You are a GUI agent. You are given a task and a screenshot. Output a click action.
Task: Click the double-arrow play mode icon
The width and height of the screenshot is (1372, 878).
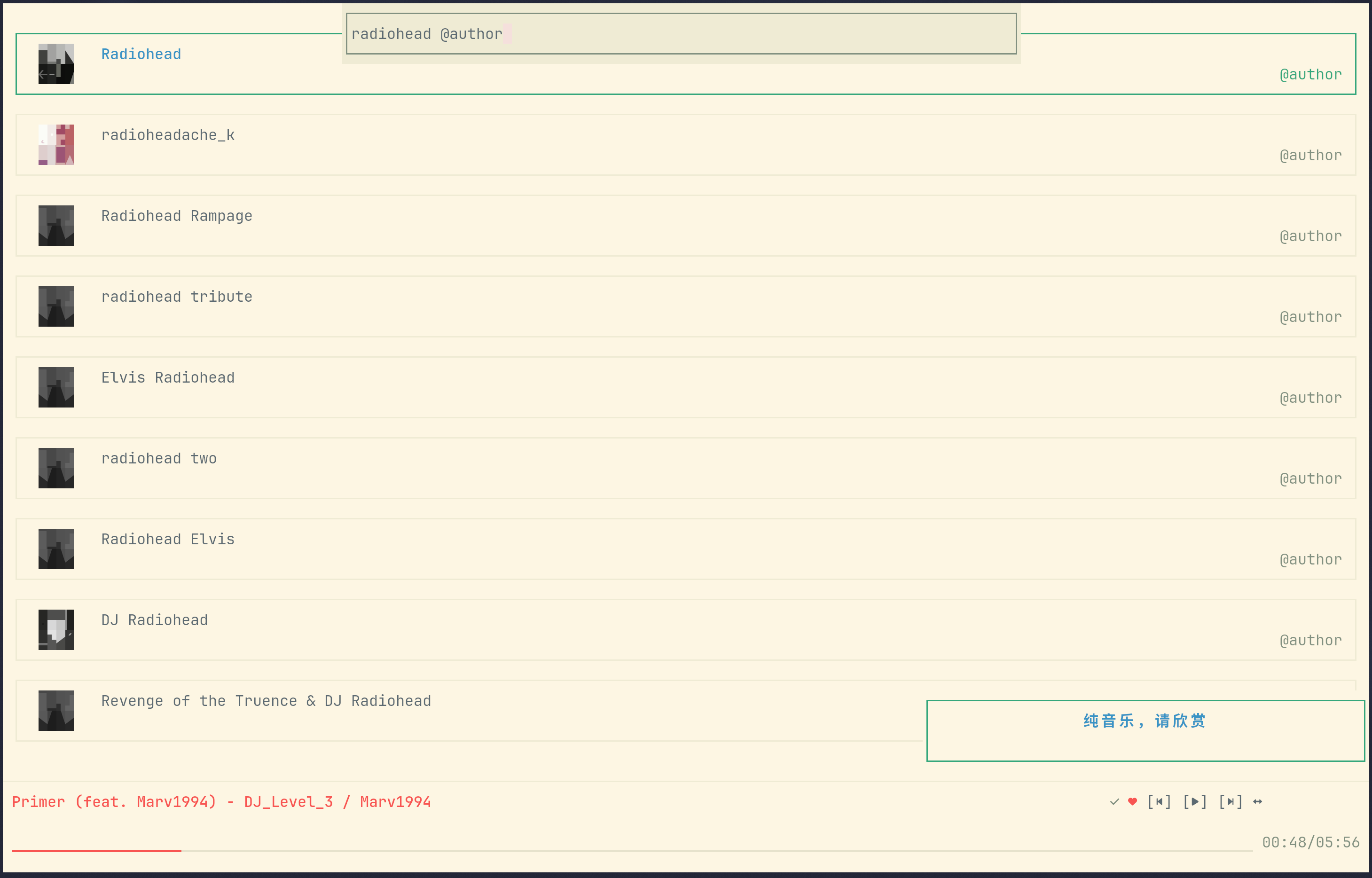point(1257,802)
